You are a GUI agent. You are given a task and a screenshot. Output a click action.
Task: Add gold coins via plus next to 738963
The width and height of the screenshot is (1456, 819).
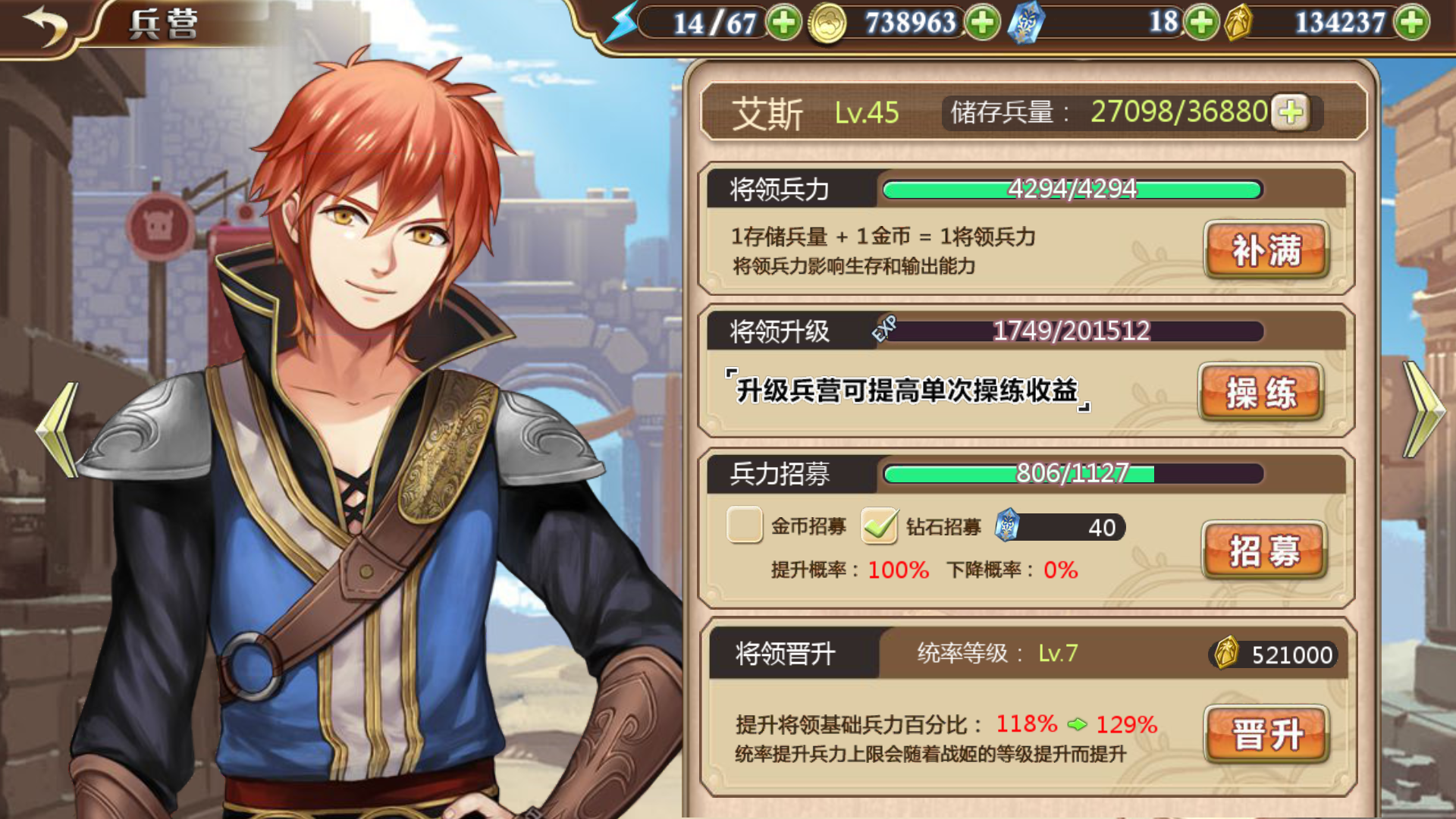tap(983, 23)
